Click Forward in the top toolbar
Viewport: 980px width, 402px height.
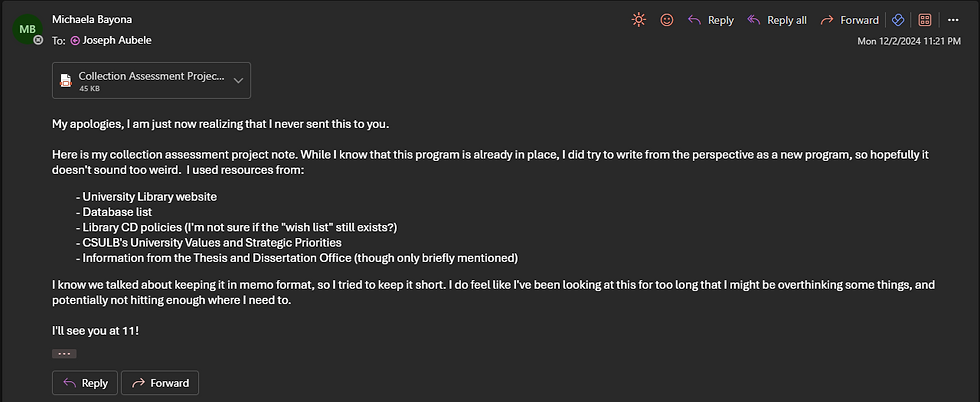849,20
